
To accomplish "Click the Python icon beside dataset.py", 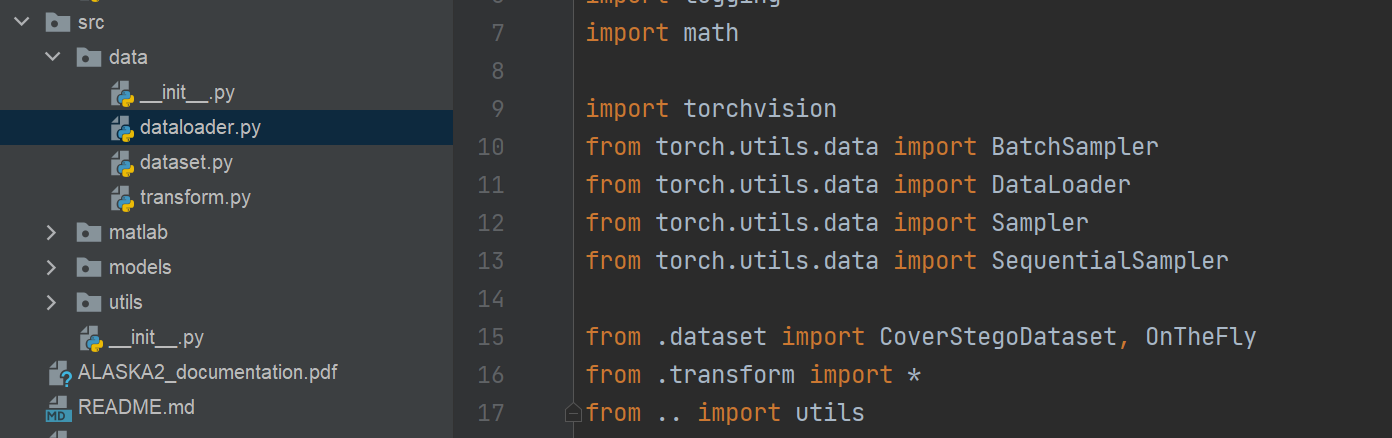I will [x=122, y=163].
